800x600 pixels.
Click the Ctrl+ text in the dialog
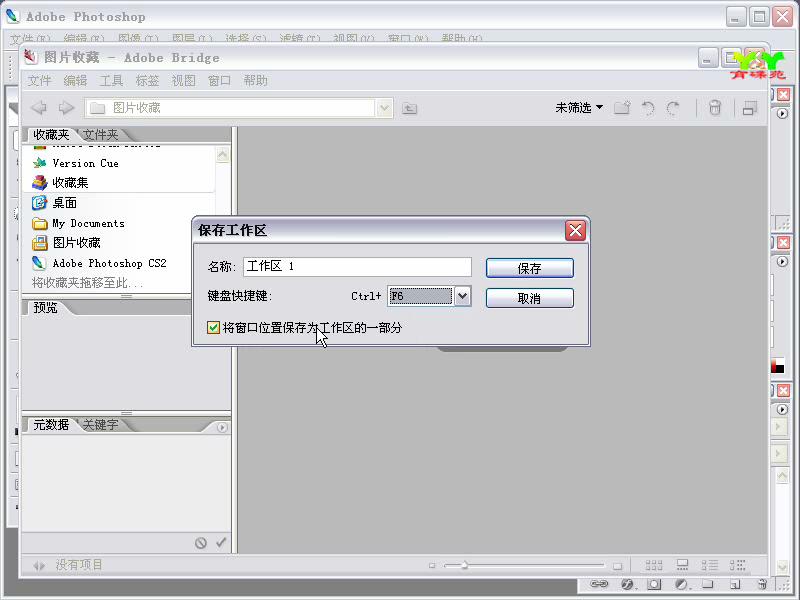pyautogui.click(x=366, y=296)
